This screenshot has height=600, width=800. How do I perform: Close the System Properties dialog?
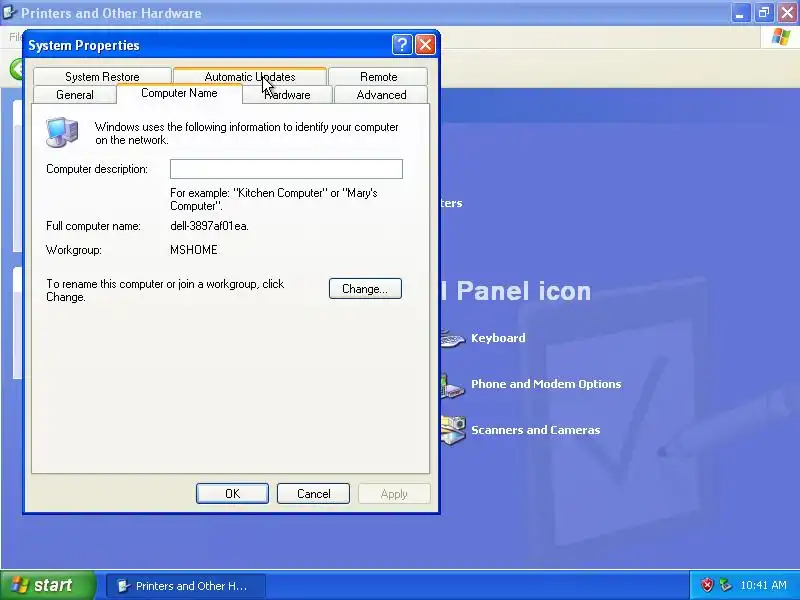pos(425,45)
